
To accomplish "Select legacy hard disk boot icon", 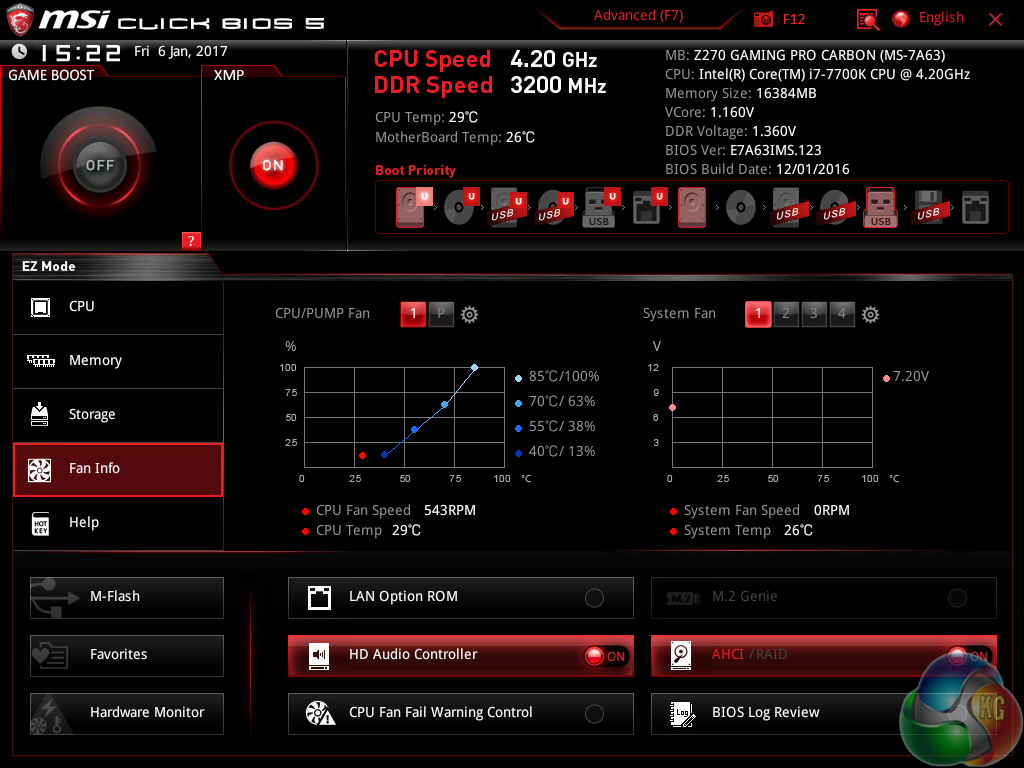I will point(692,208).
